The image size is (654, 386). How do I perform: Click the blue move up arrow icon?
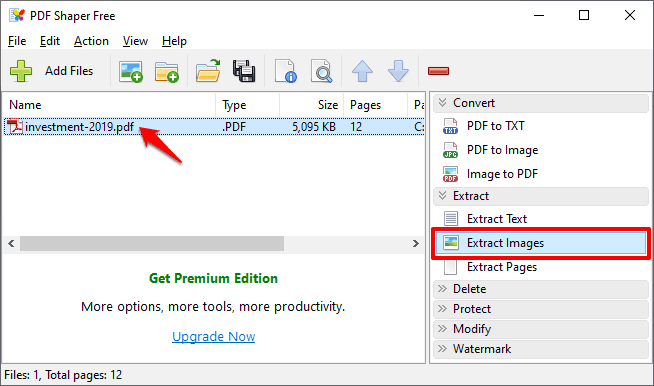pyautogui.click(x=362, y=71)
